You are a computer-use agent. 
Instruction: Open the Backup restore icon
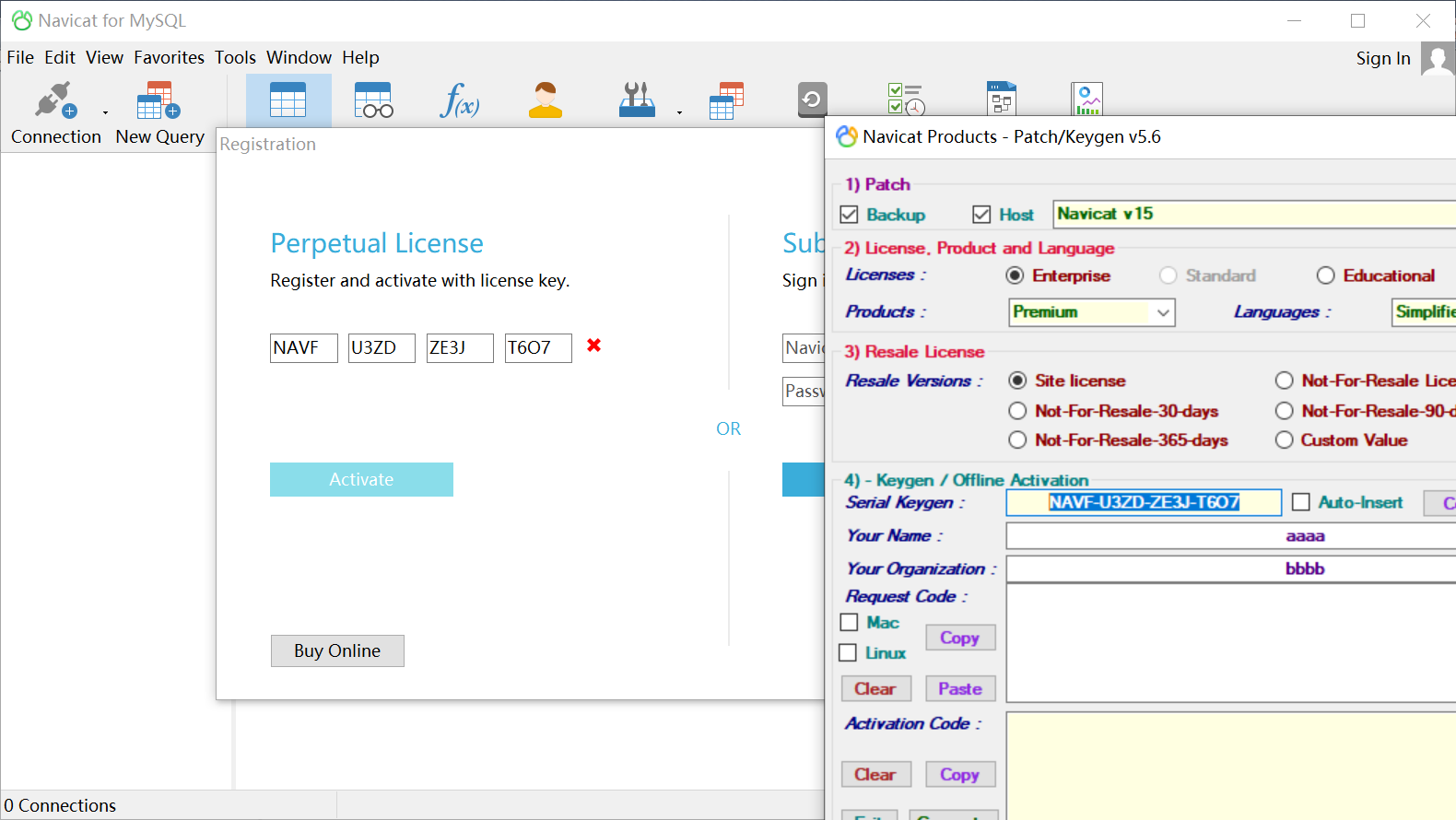click(x=812, y=100)
